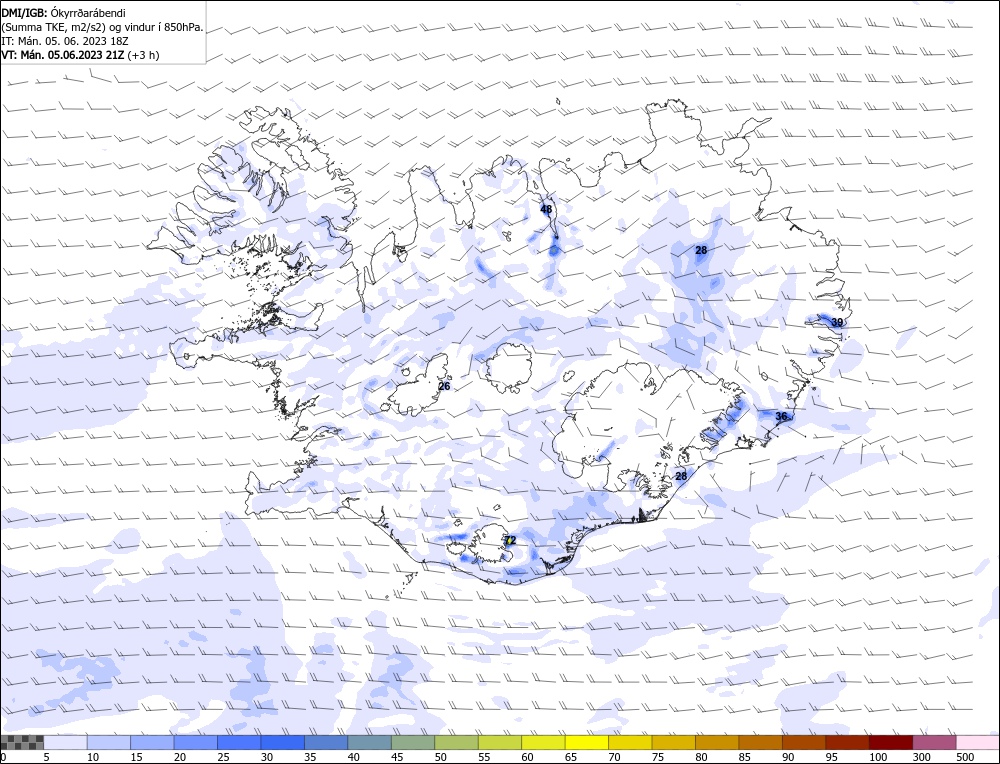Click the map value label 48
Viewport: 1000px width, 764px height.
[546, 209]
